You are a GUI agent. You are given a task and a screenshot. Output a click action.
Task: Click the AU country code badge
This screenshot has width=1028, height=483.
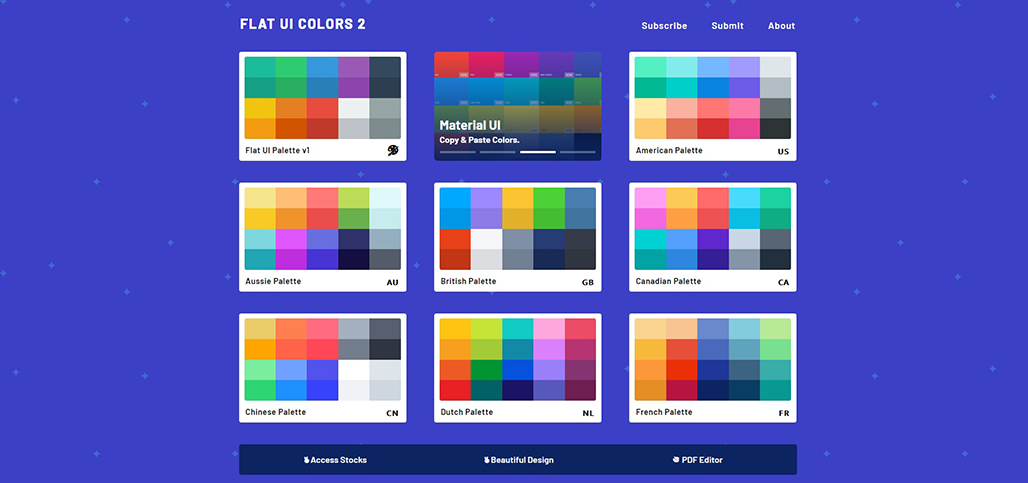tap(393, 283)
